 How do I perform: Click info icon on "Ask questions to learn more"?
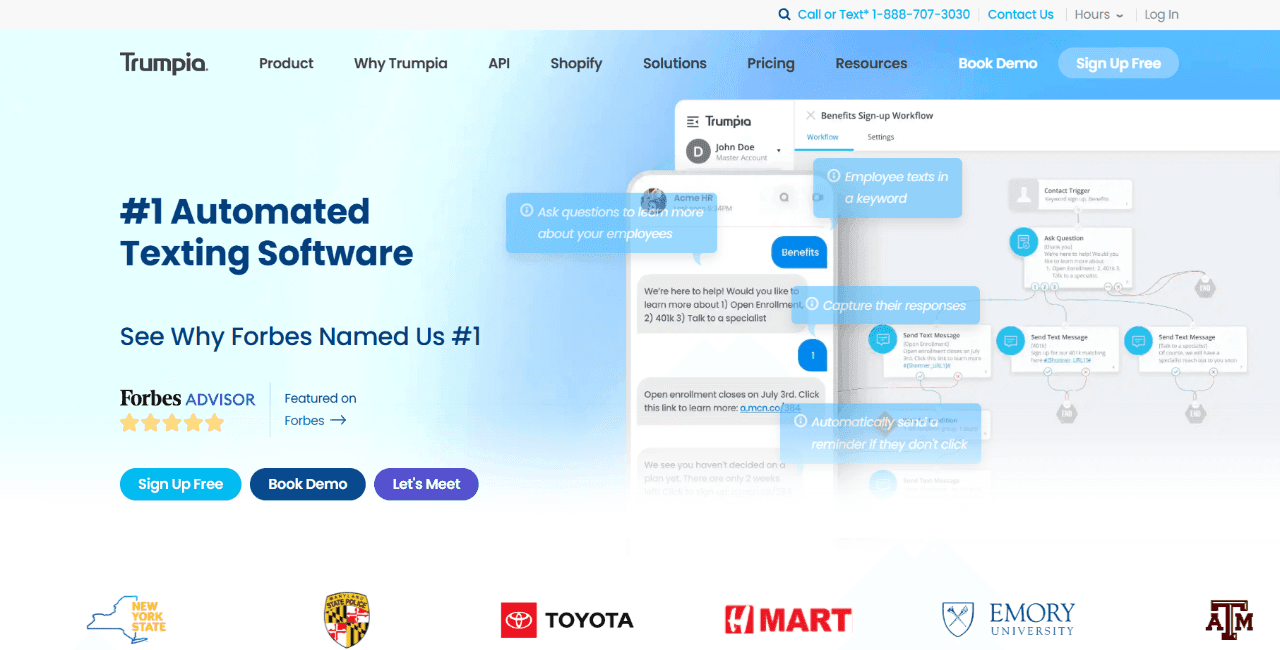click(526, 211)
